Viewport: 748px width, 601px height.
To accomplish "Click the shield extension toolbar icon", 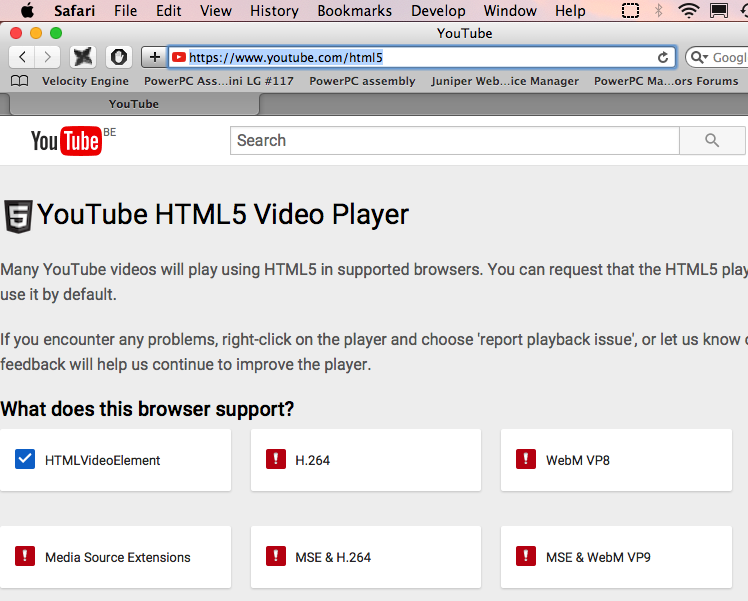I will [x=118, y=57].
